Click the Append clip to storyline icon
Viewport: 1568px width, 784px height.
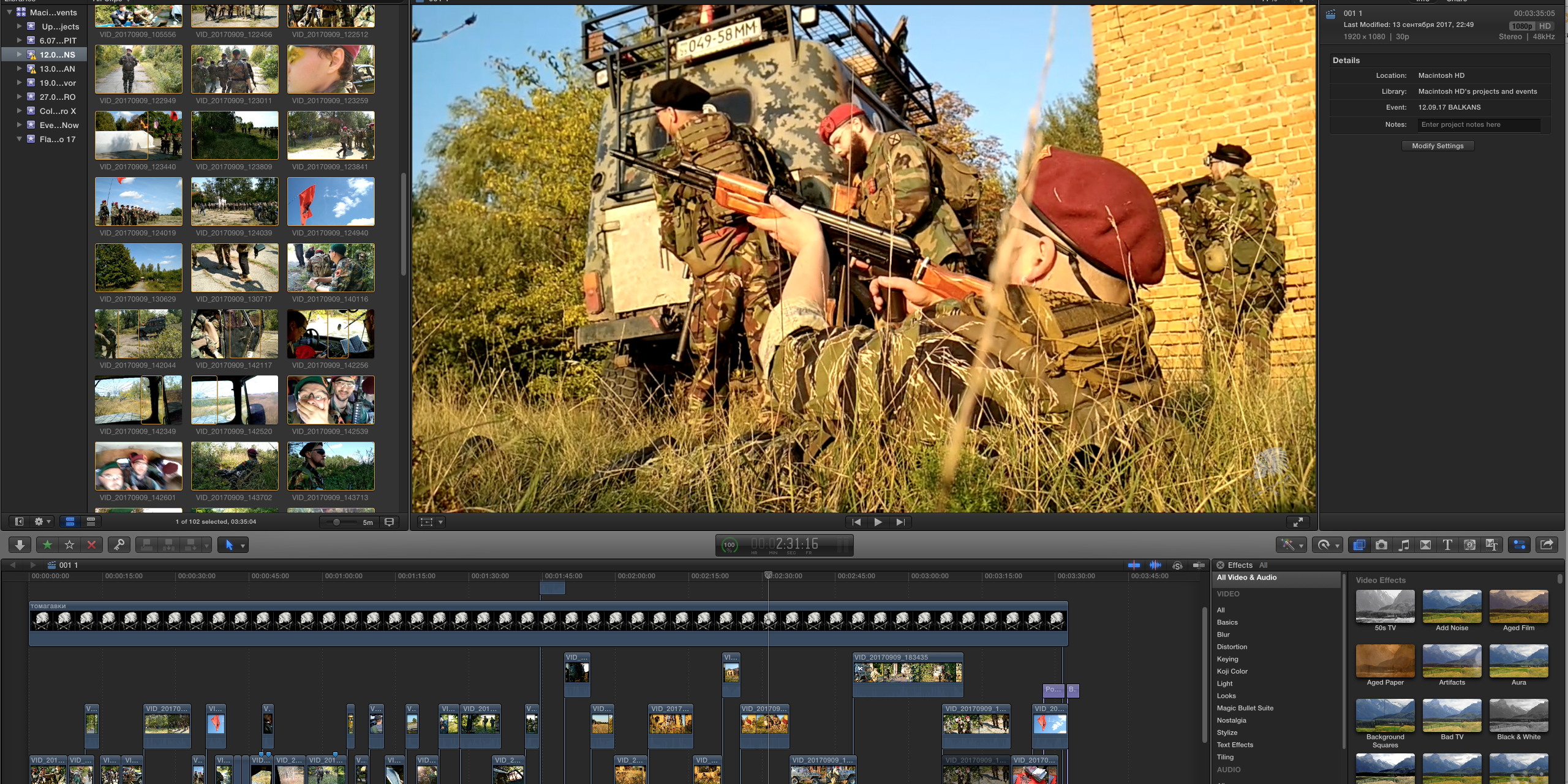point(191,545)
